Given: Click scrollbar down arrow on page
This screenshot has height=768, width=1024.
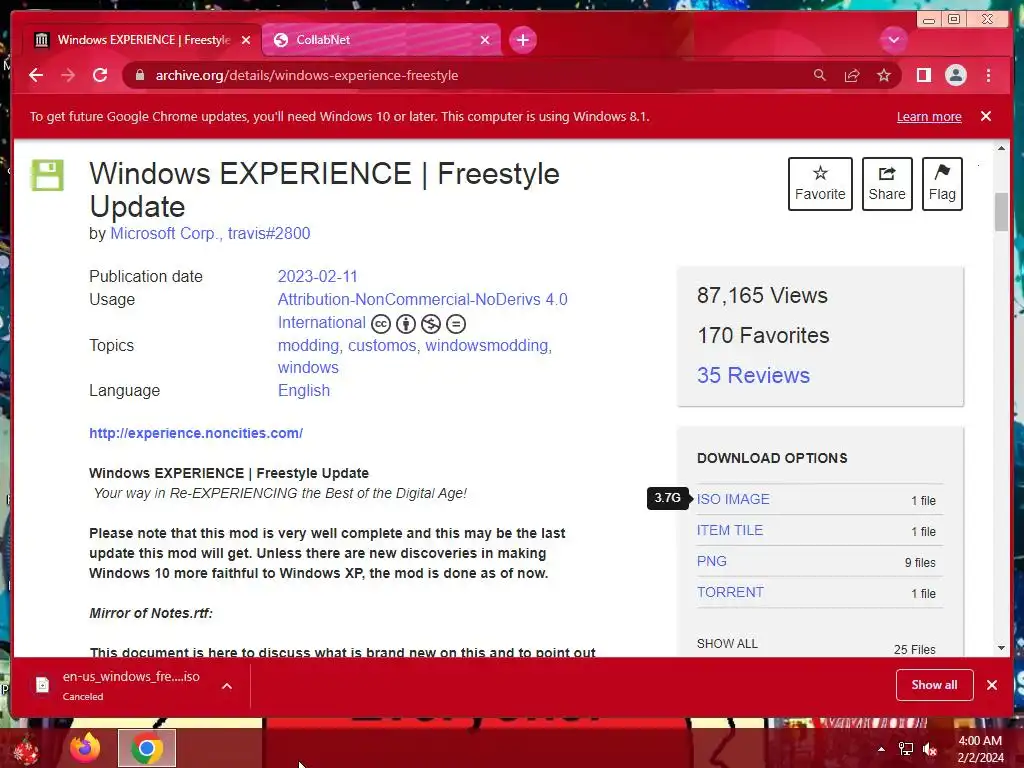Looking at the screenshot, I should [x=1001, y=648].
